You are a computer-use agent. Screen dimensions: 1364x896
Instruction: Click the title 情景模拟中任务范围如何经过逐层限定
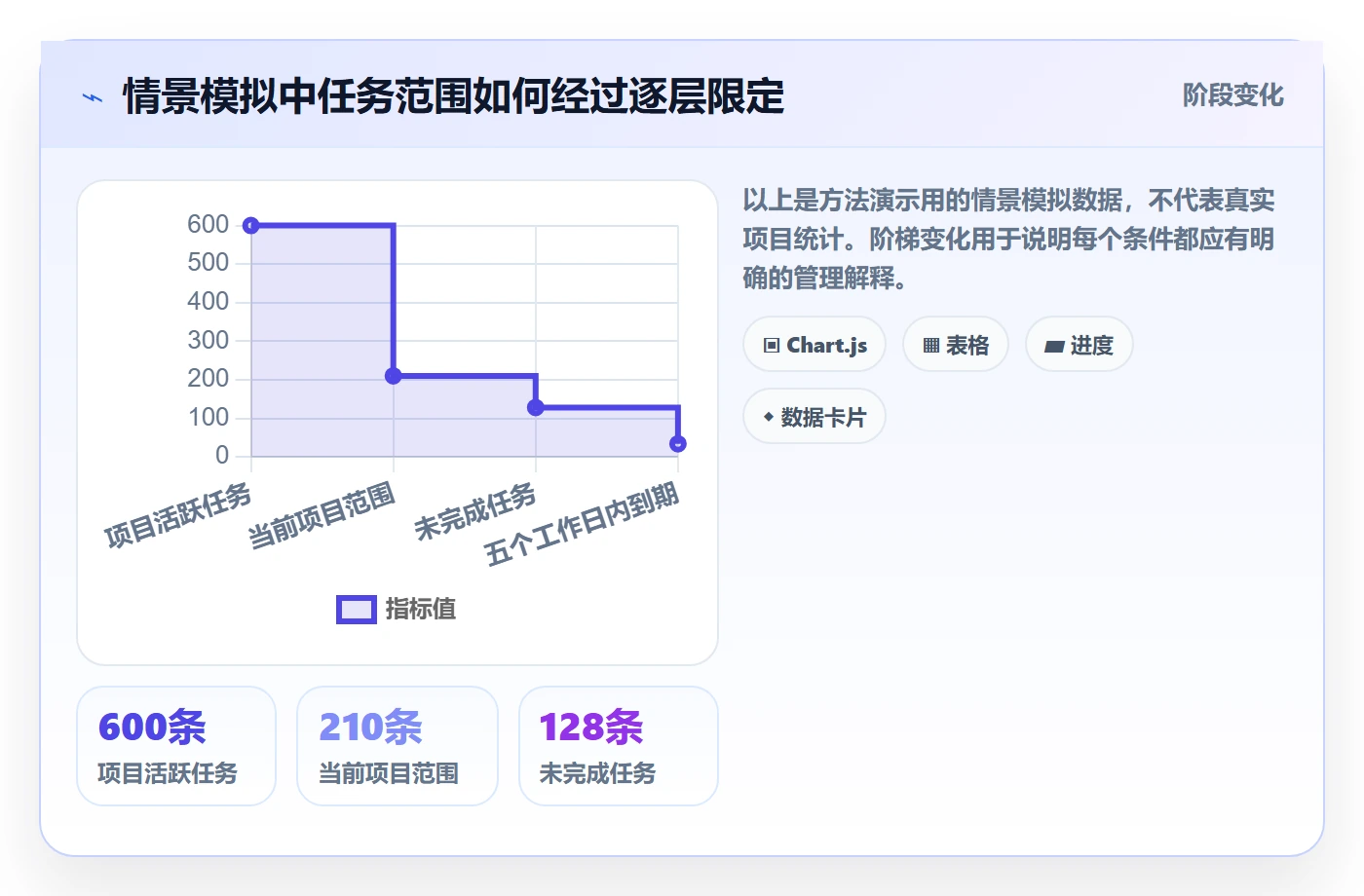(454, 96)
